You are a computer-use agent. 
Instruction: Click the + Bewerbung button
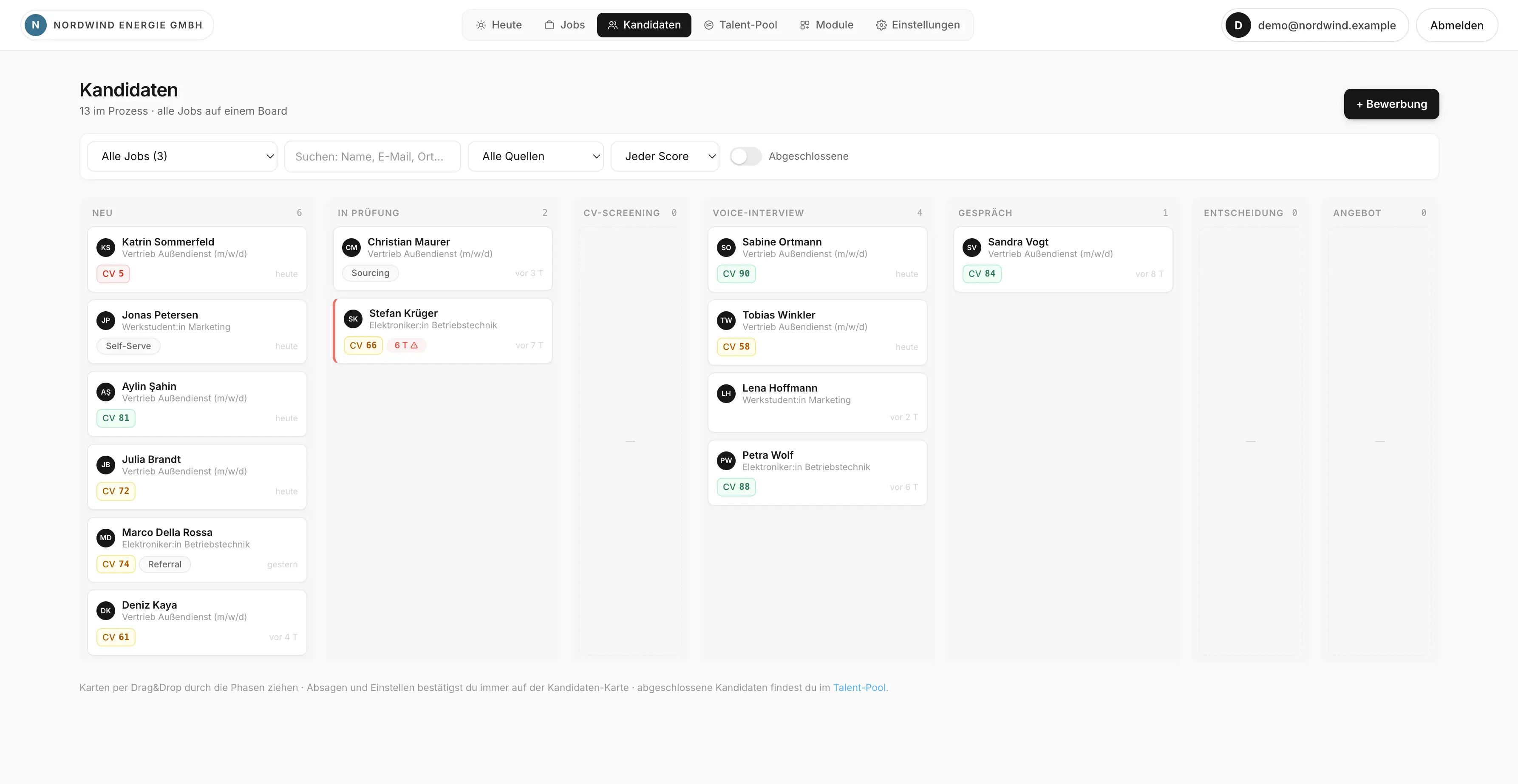click(1391, 104)
